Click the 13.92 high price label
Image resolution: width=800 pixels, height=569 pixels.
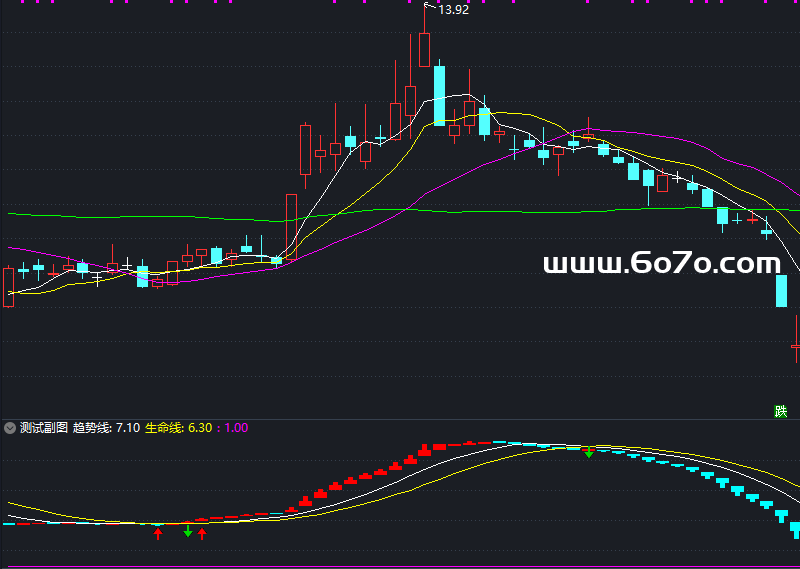point(453,10)
